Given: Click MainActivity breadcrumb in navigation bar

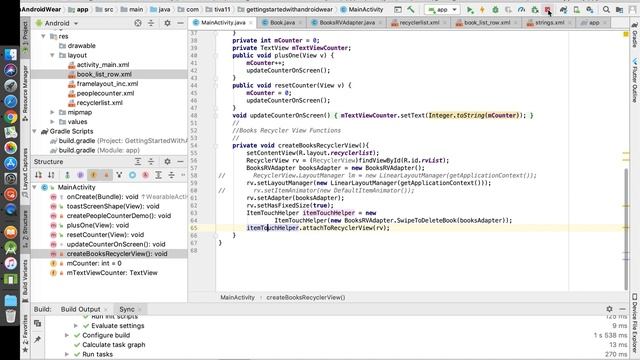Looking at the screenshot, I should pyautogui.click(x=362, y=9).
